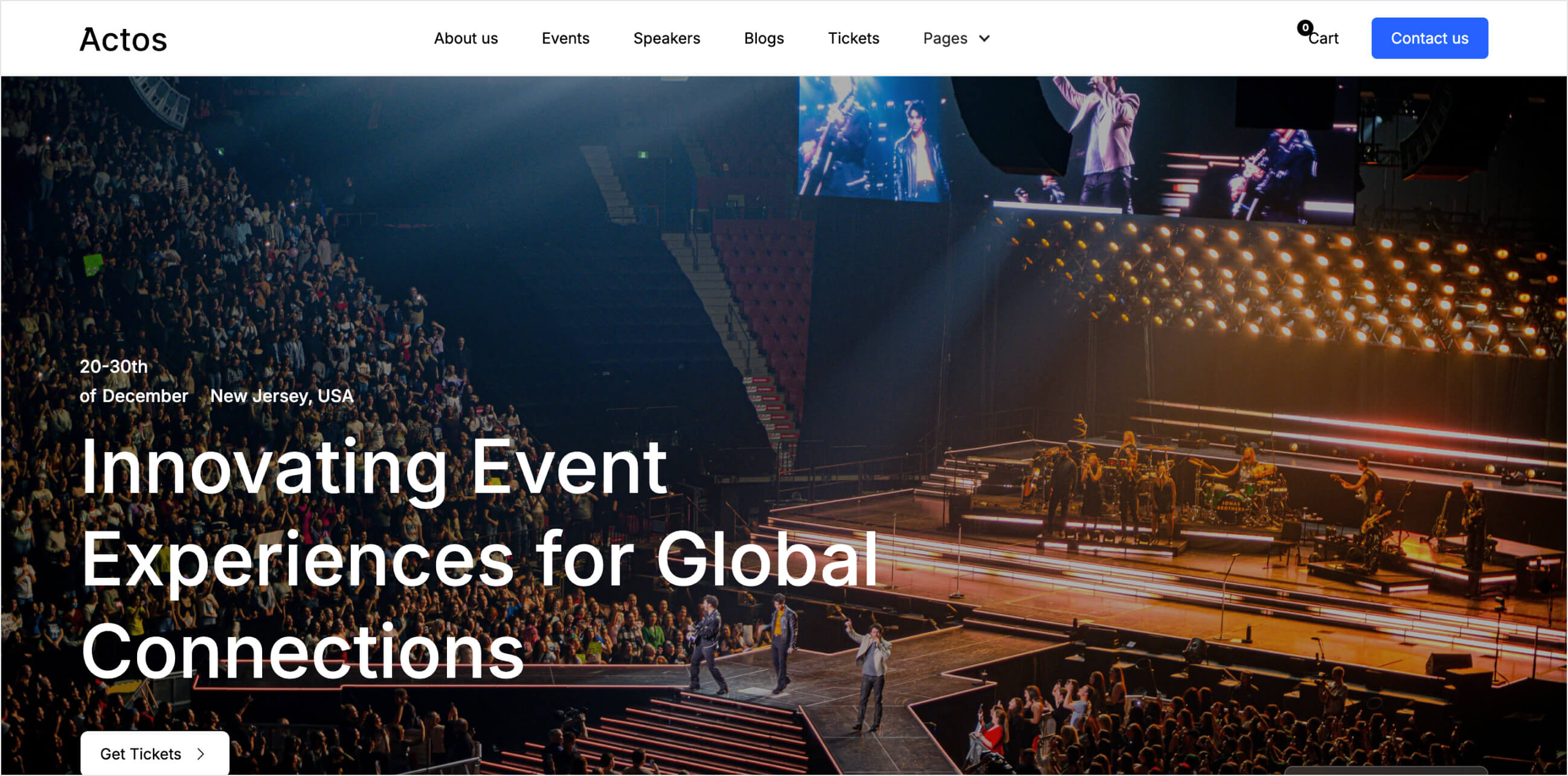Click the chevron arrow beside Pages
This screenshot has width=1568, height=776.
tap(984, 38)
